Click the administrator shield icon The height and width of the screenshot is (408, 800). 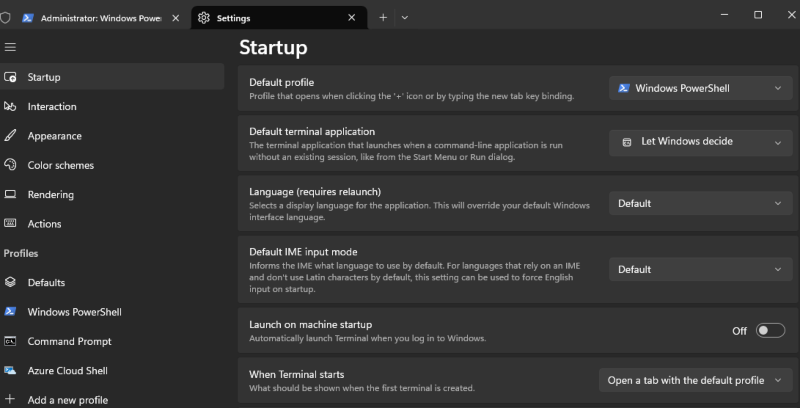(5, 18)
